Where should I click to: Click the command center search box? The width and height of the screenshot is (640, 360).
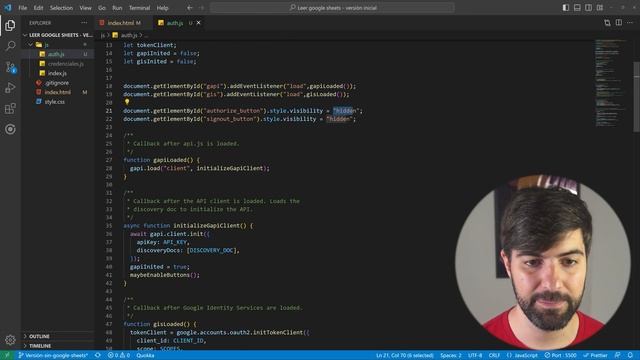point(332,8)
